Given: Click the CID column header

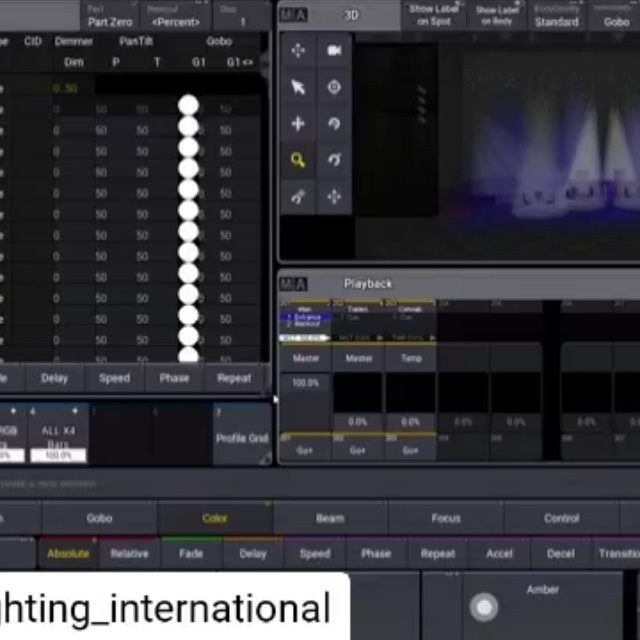Looking at the screenshot, I should tap(33, 41).
